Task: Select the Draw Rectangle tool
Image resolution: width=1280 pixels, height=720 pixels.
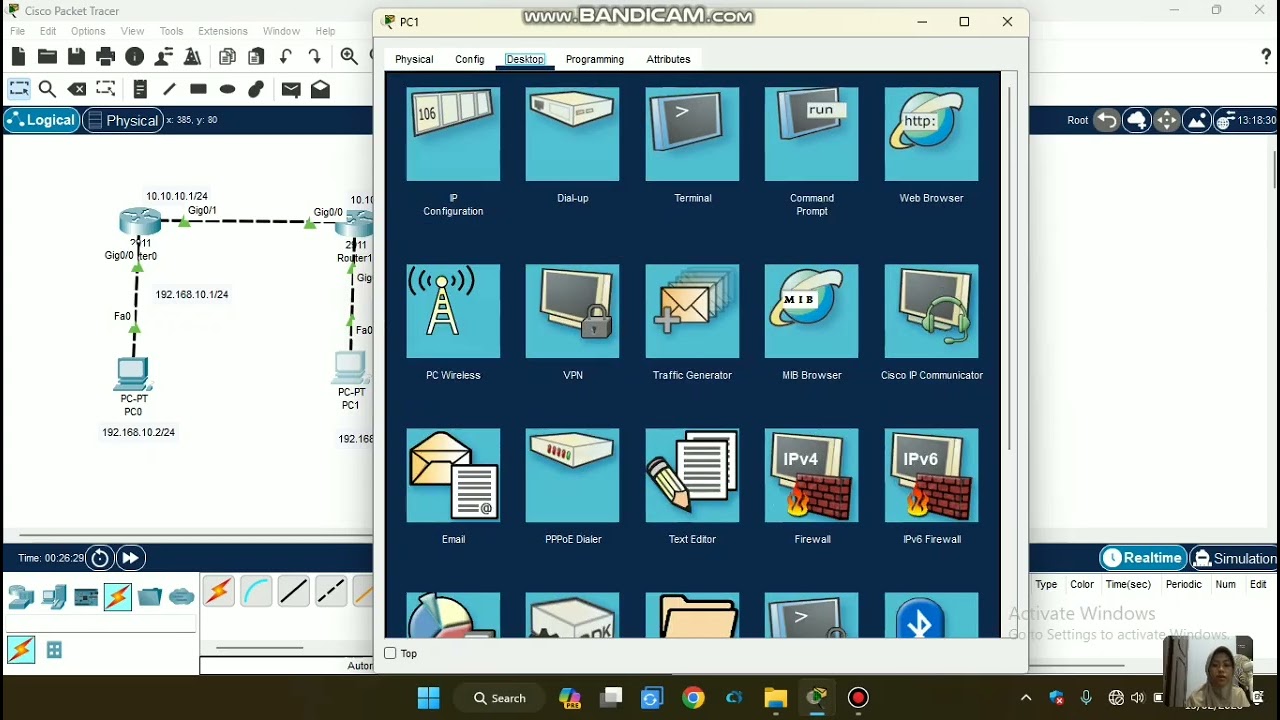Action: coord(198,89)
